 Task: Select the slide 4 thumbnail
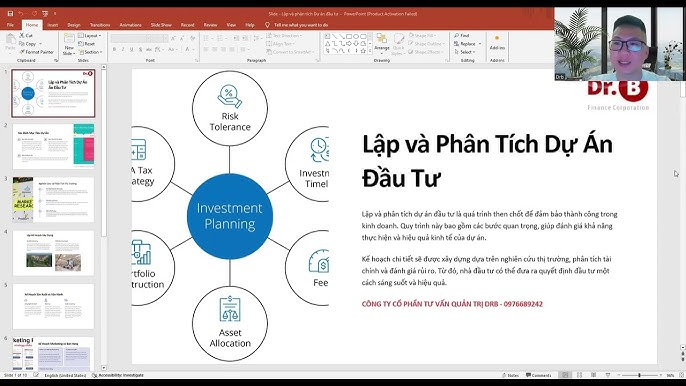pos(53,253)
